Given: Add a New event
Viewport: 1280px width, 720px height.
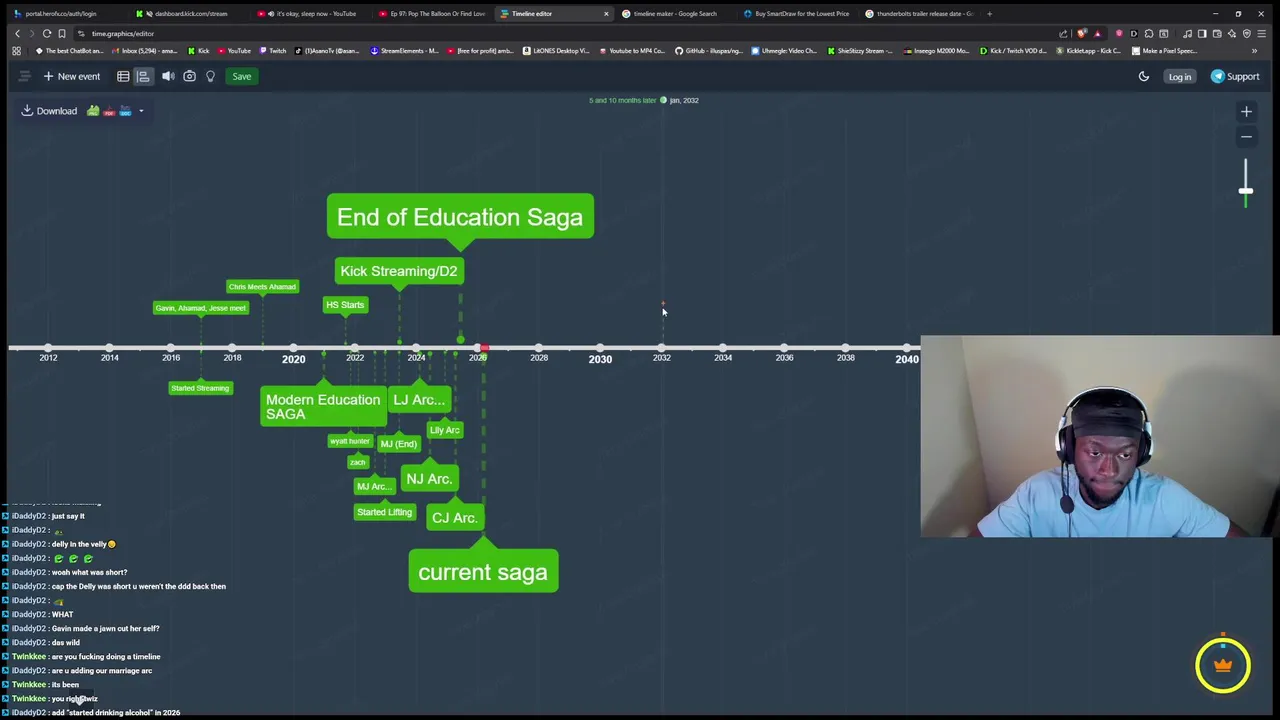Looking at the screenshot, I should [x=71, y=76].
